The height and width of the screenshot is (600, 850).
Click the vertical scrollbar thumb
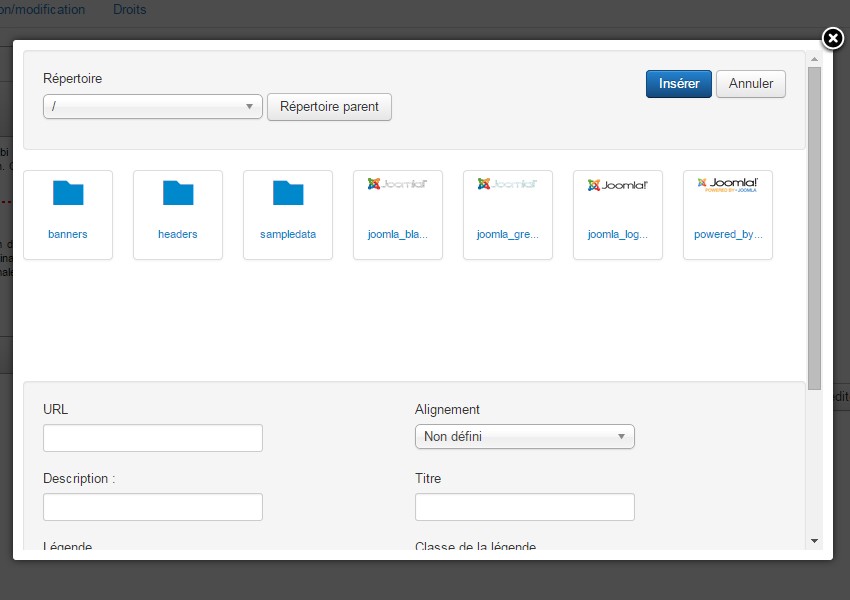coord(814,228)
